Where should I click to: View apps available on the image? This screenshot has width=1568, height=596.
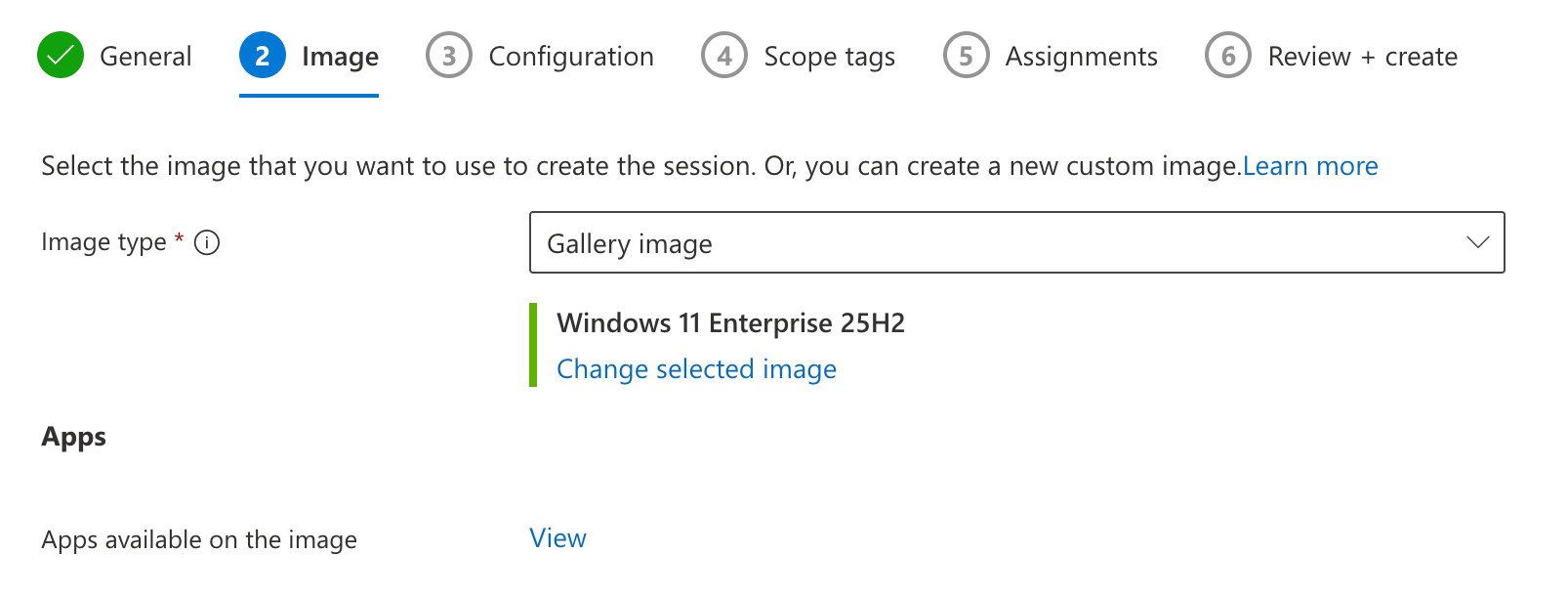557,538
